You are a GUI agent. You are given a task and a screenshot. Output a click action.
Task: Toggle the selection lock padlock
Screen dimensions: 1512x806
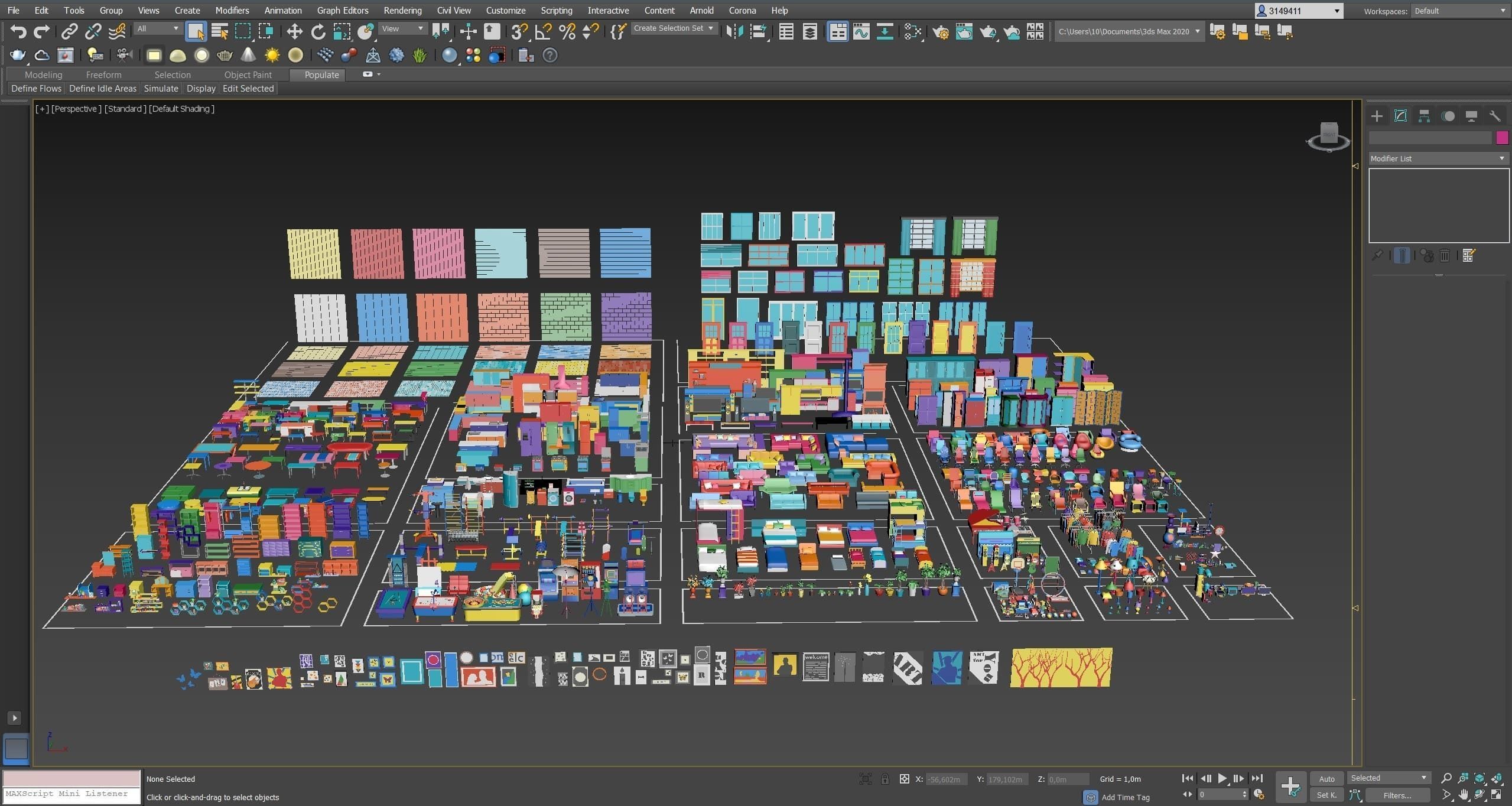[x=885, y=779]
